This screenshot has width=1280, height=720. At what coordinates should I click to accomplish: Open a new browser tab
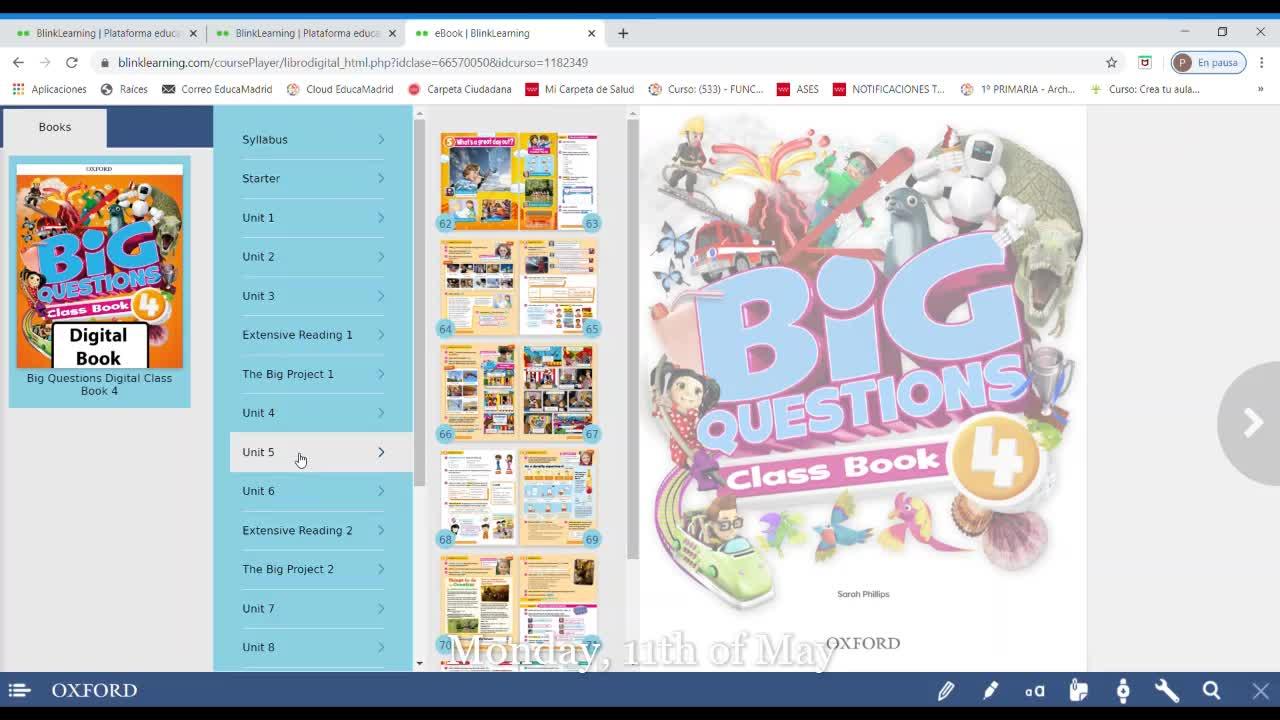tap(623, 33)
